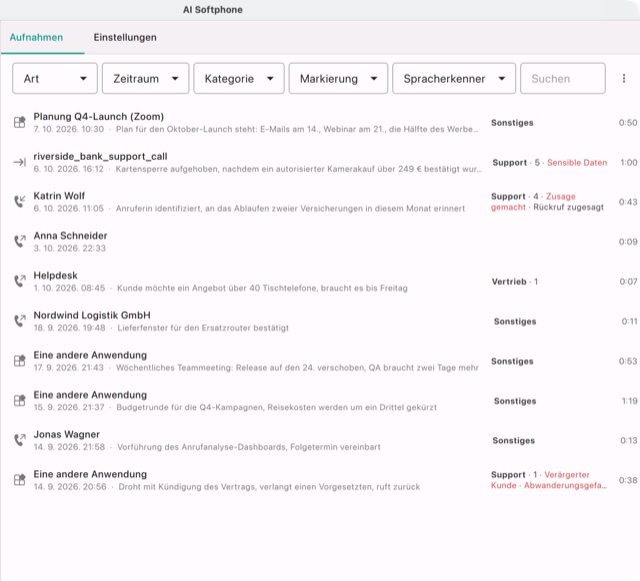Click the Kartensperre aufgehoben summary text
Image resolution: width=640 pixels, height=581 pixels.
pos(298,169)
